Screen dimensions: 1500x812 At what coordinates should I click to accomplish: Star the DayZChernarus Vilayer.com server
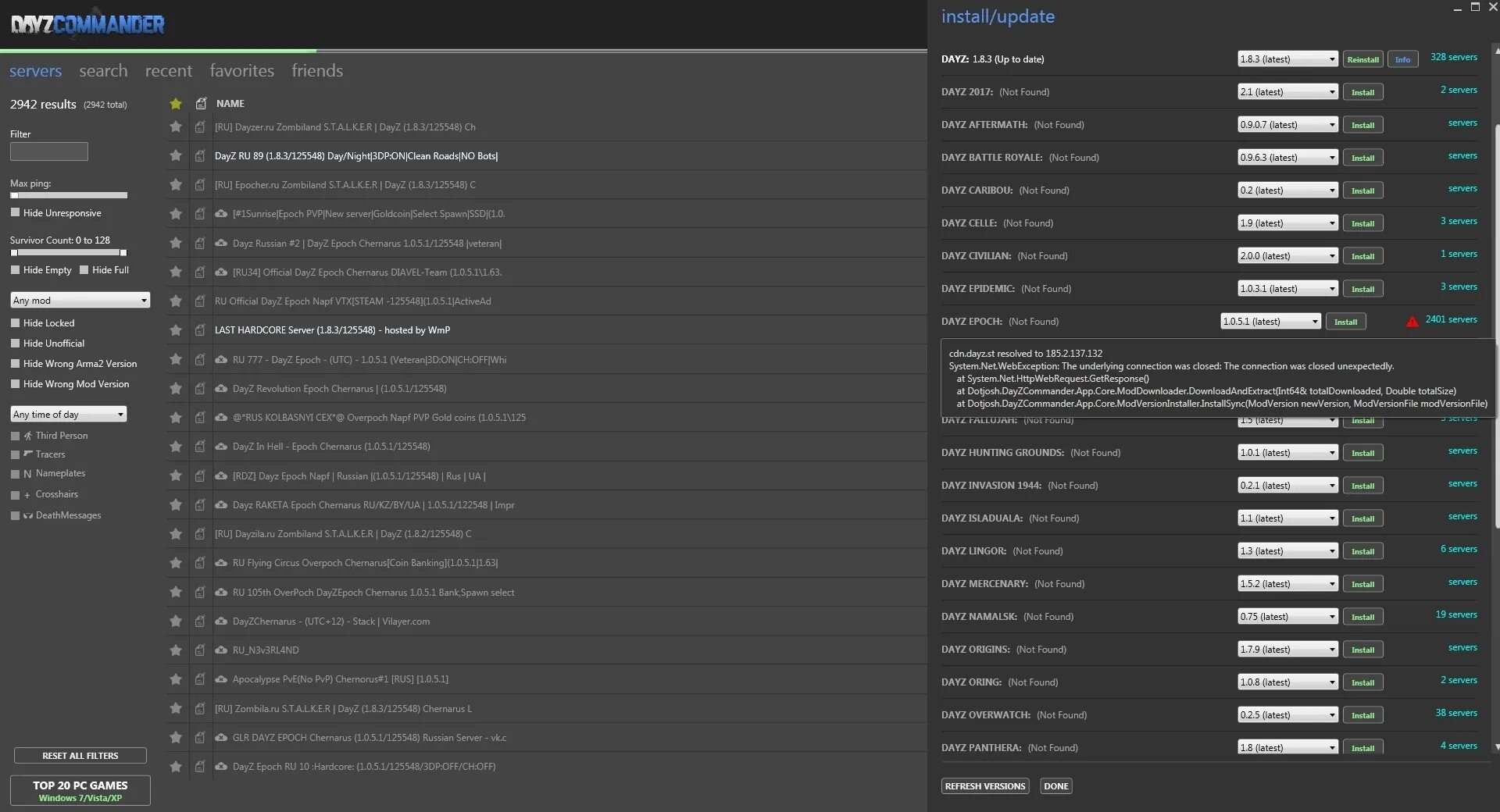pos(176,621)
